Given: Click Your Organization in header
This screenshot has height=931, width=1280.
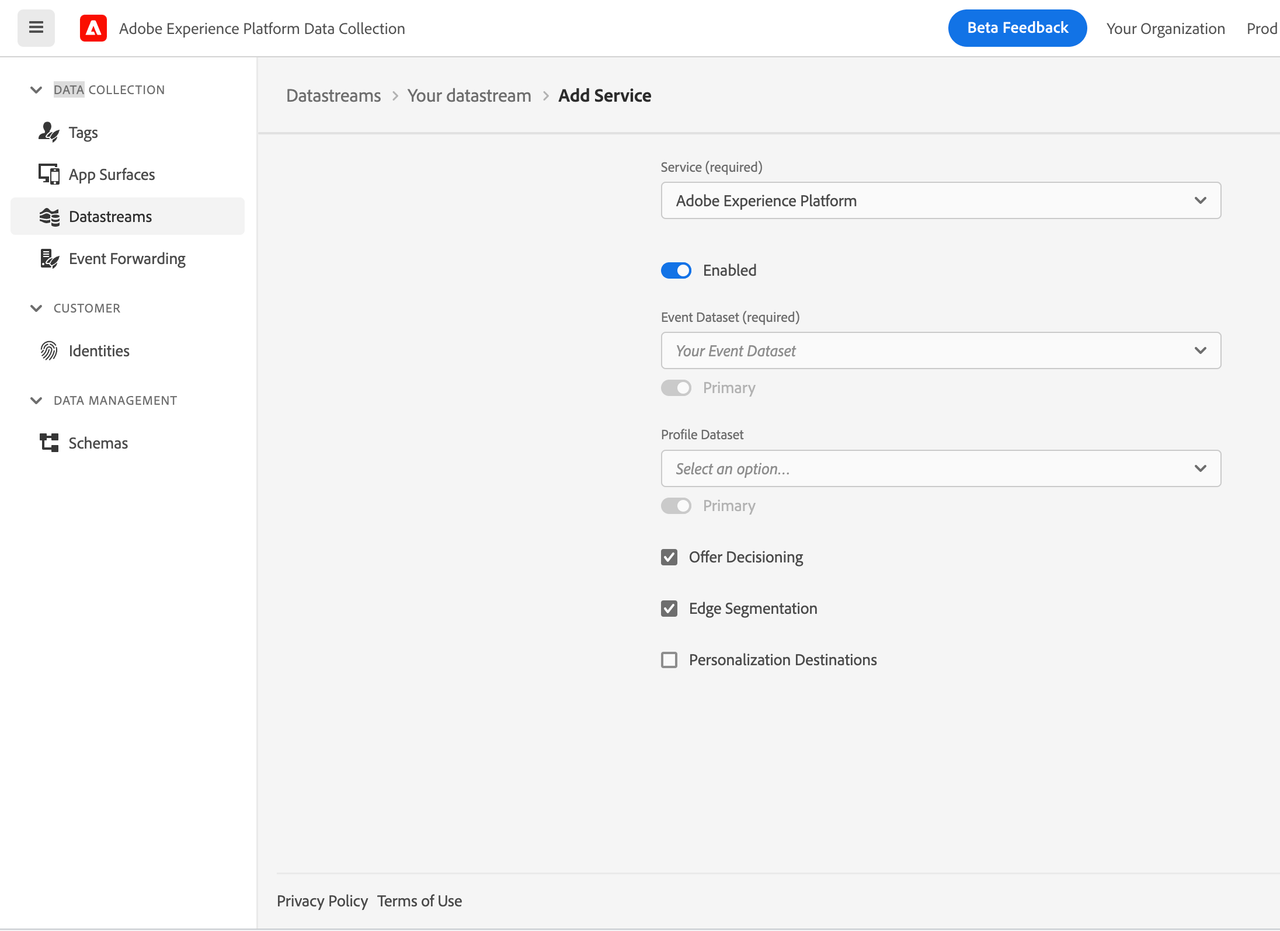Looking at the screenshot, I should [x=1165, y=29].
